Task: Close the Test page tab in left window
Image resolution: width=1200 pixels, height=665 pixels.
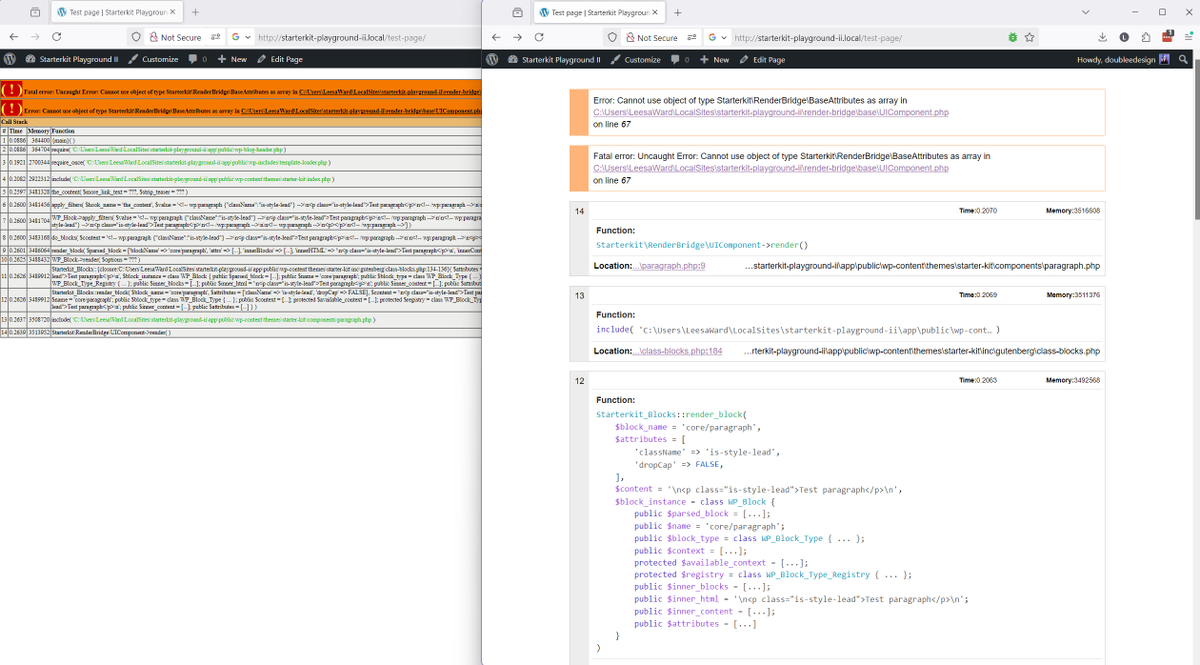Action: pos(173,12)
